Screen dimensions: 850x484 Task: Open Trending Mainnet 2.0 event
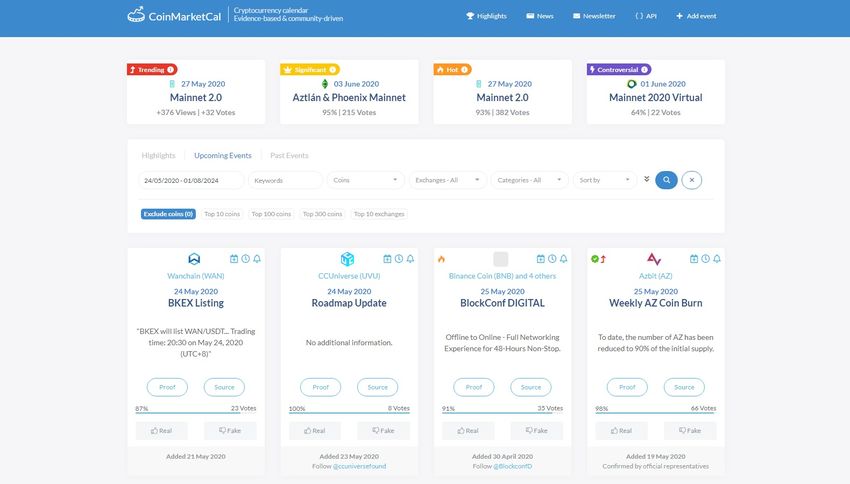(196, 98)
